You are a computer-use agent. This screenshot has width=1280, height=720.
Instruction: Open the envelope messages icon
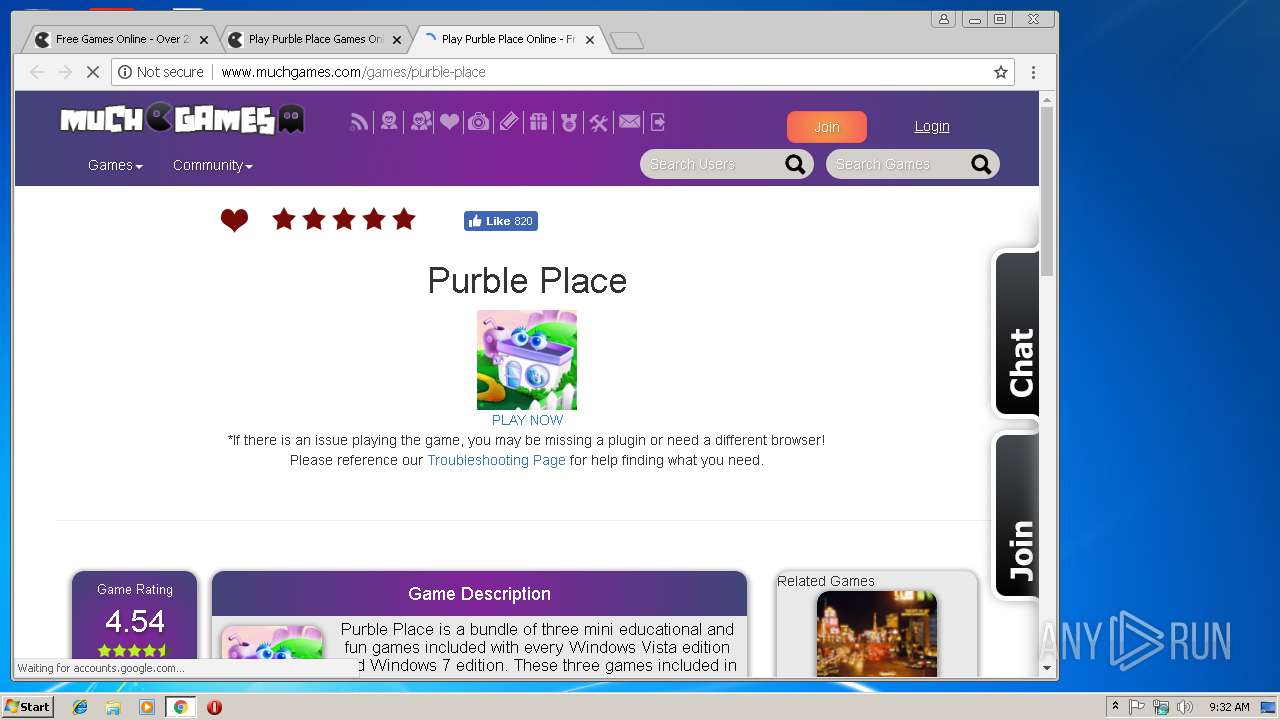tap(629, 122)
